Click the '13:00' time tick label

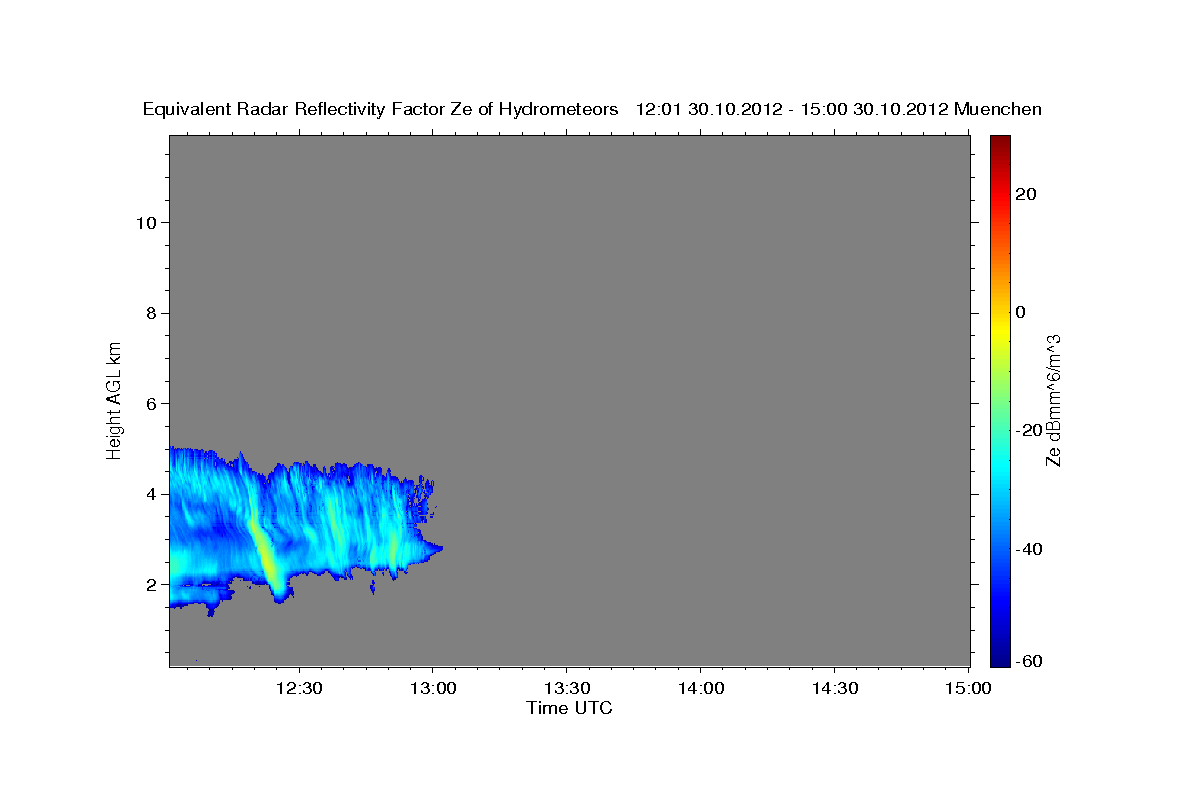click(x=432, y=688)
